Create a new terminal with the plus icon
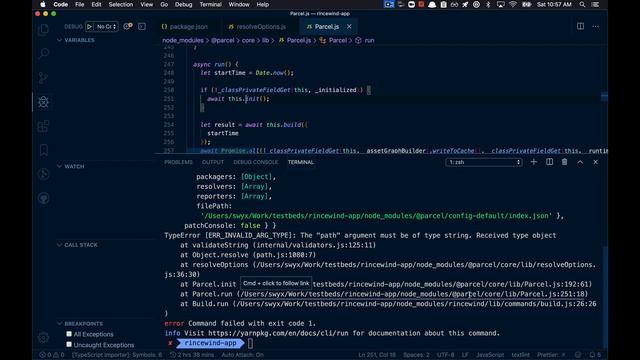640x360 pixels. pyautogui.click(x=533, y=162)
